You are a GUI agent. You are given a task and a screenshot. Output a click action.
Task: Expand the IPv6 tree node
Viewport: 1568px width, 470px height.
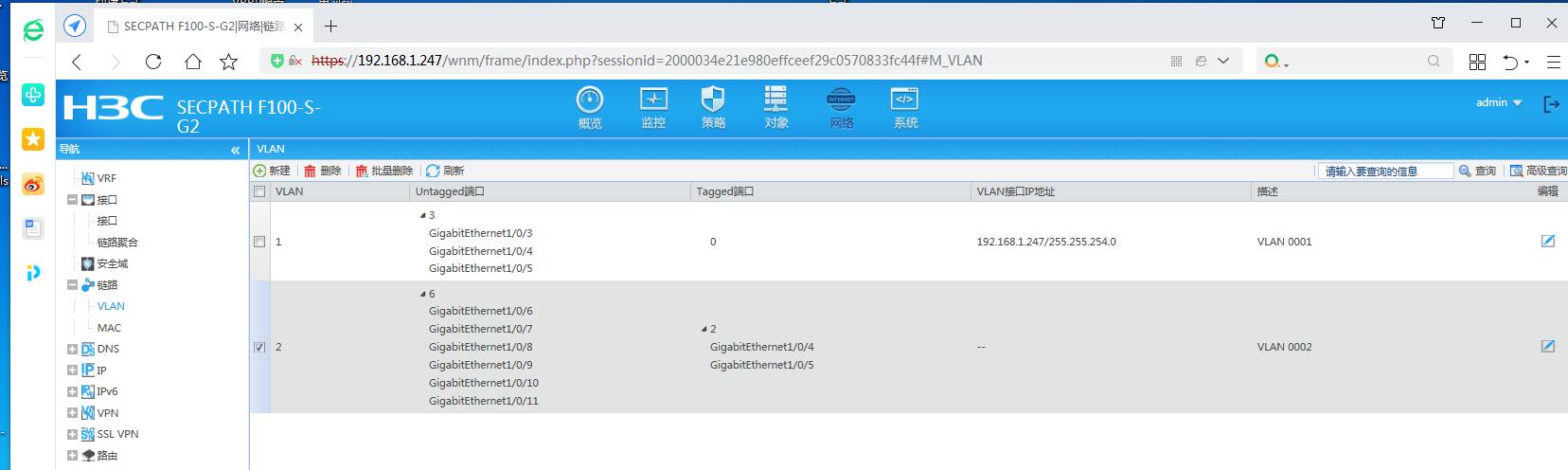click(x=72, y=391)
